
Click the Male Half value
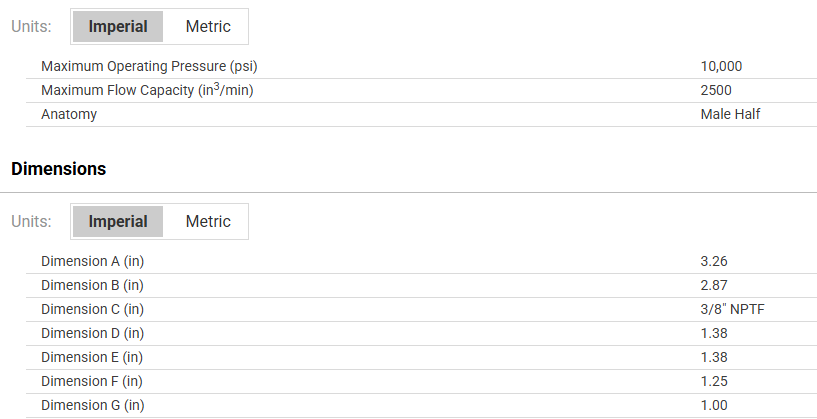click(x=730, y=114)
